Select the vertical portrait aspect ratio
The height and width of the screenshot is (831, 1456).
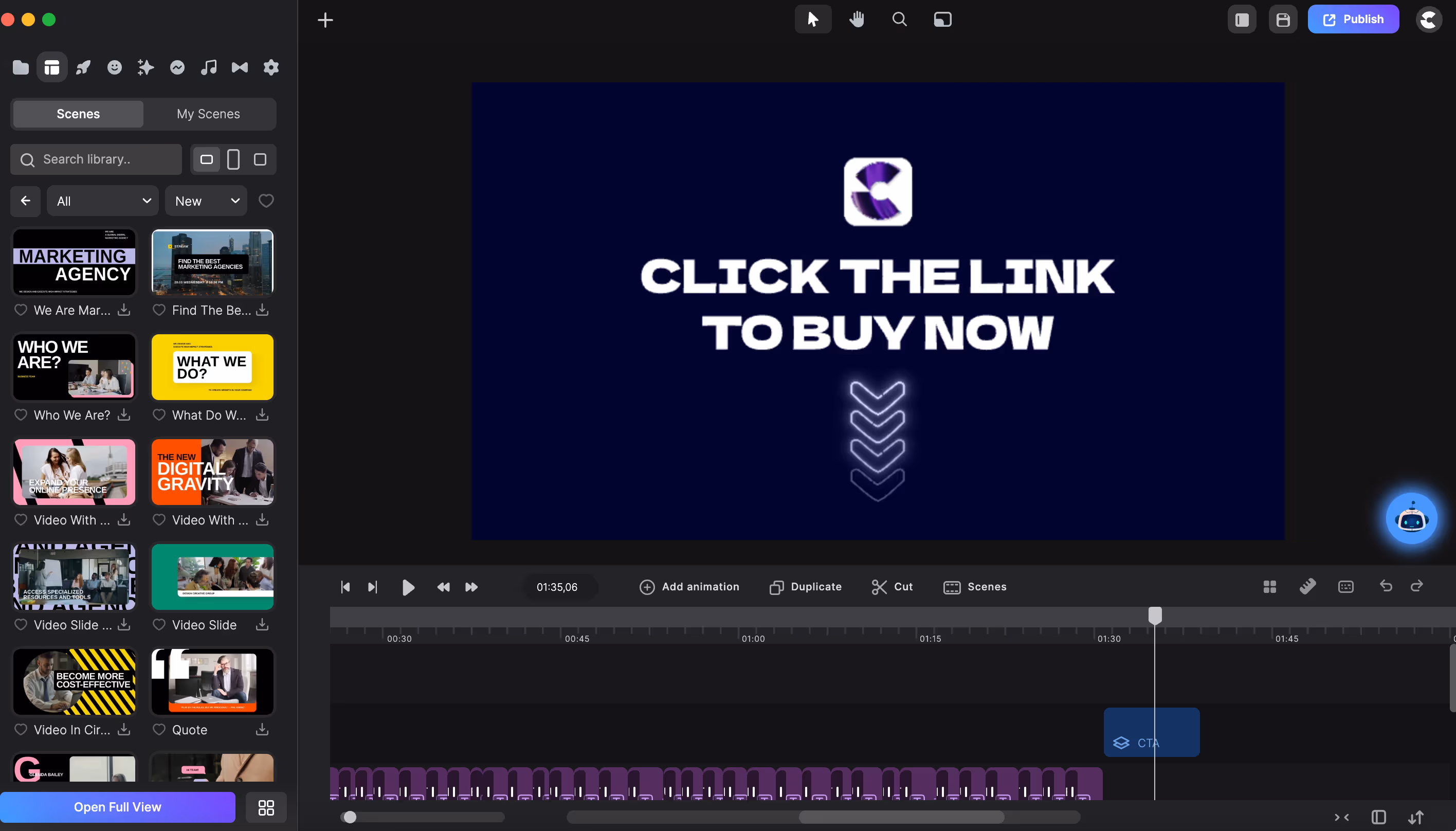(233, 159)
